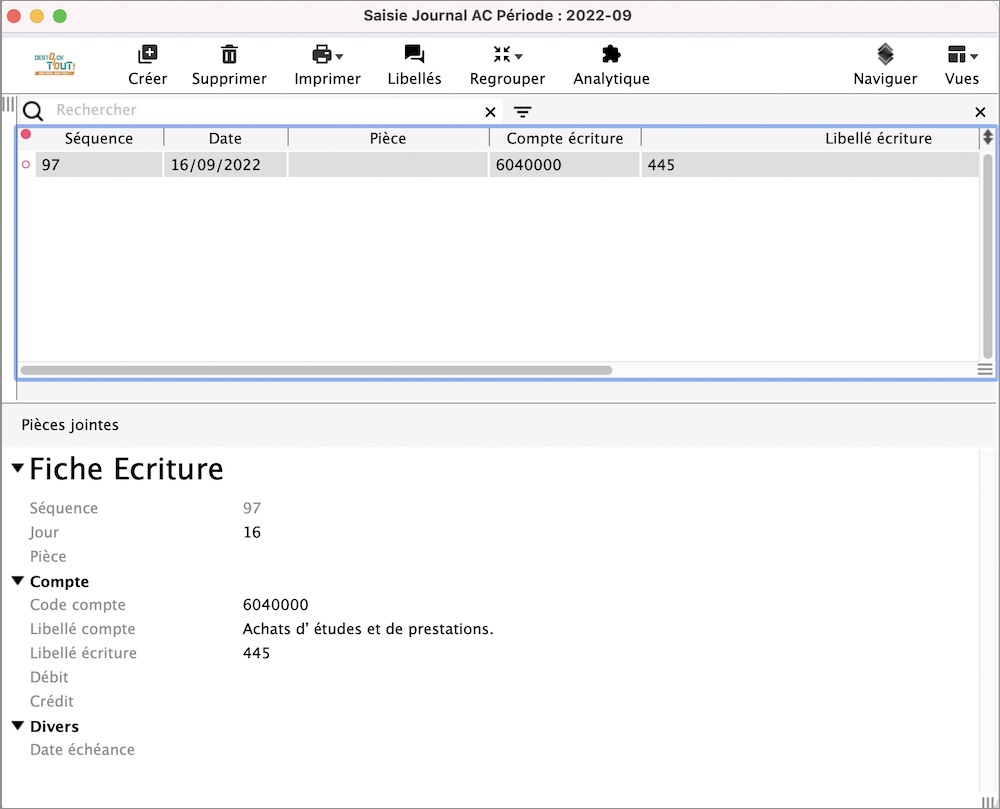Viewport: 1000px width, 809px height.
Task: Click the bottom-right resize grip icon
Action: coord(988,802)
